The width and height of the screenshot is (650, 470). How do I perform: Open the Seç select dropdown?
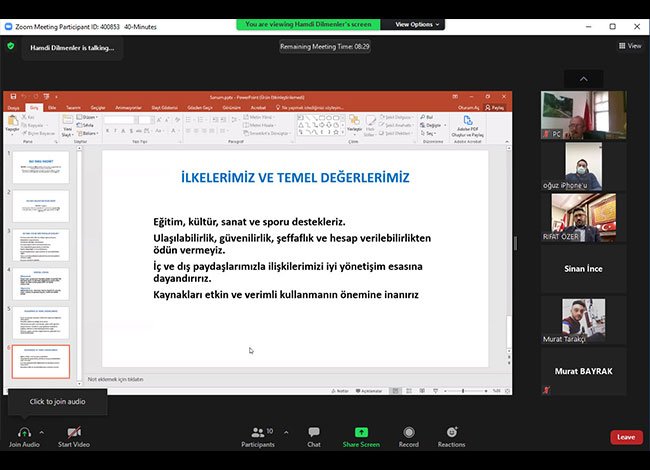(428, 133)
